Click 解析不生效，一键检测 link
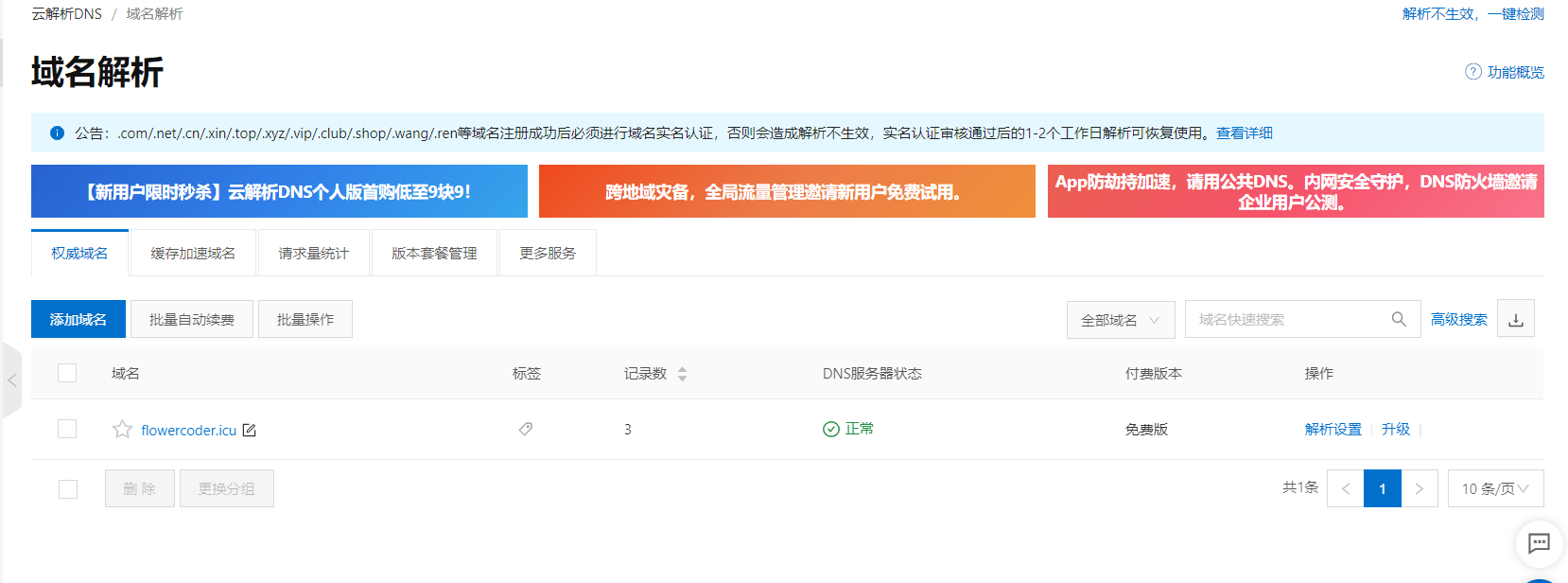The height and width of the screenshot is (583, 1568). [x=1473, y=13]
